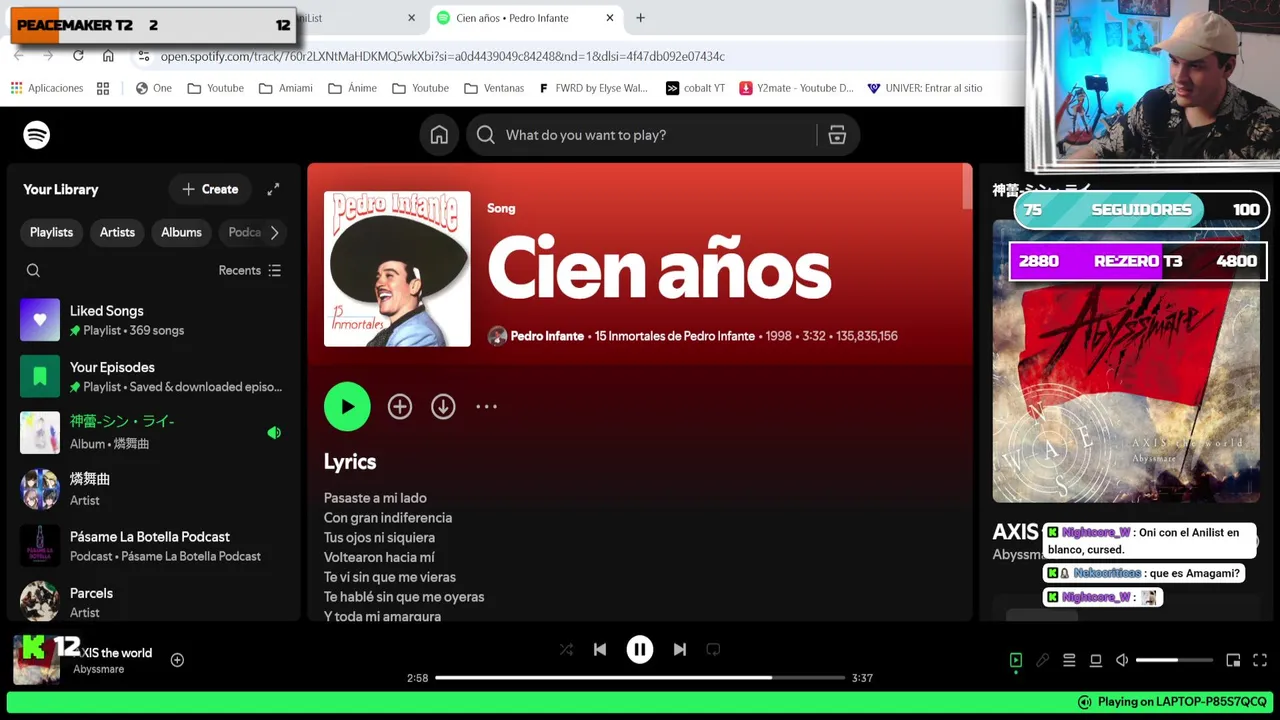Image resolution: width=1280 pixels, height=720 pixels.
Task: Open the Ánime bookmarks folder
Action: tap(353, 88)
